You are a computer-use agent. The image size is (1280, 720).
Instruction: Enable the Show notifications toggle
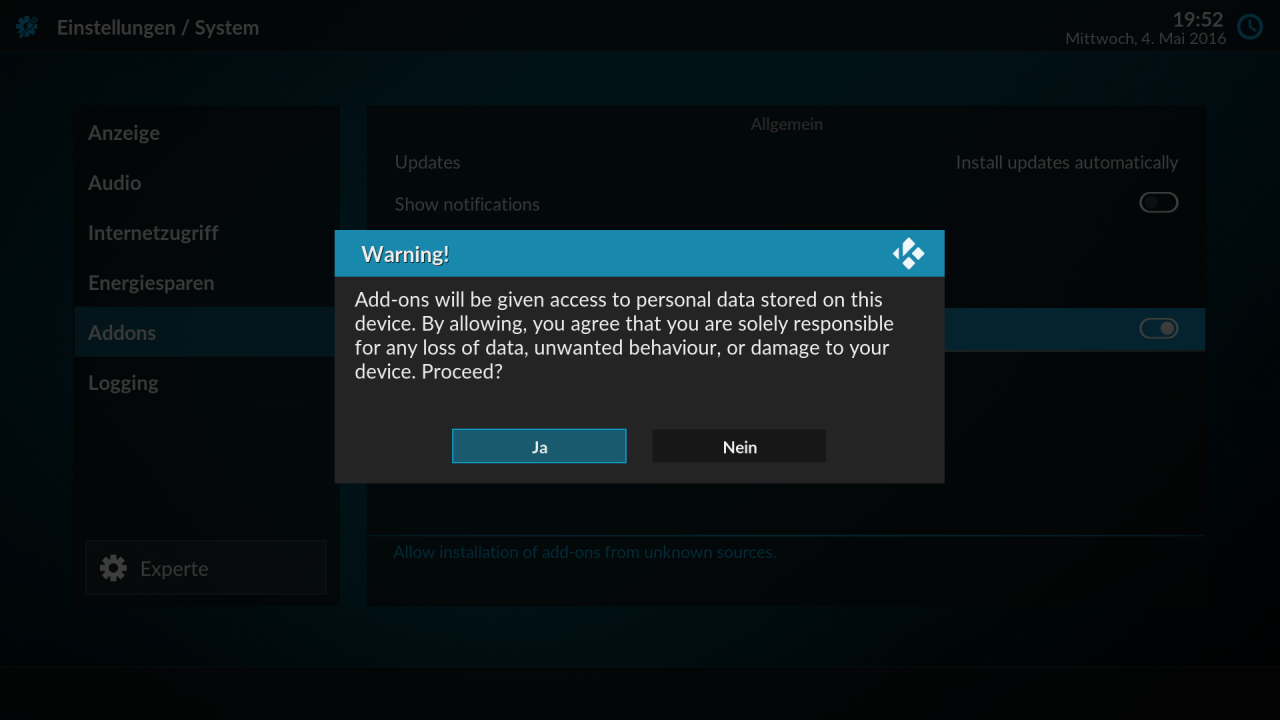click(1158, 202)
